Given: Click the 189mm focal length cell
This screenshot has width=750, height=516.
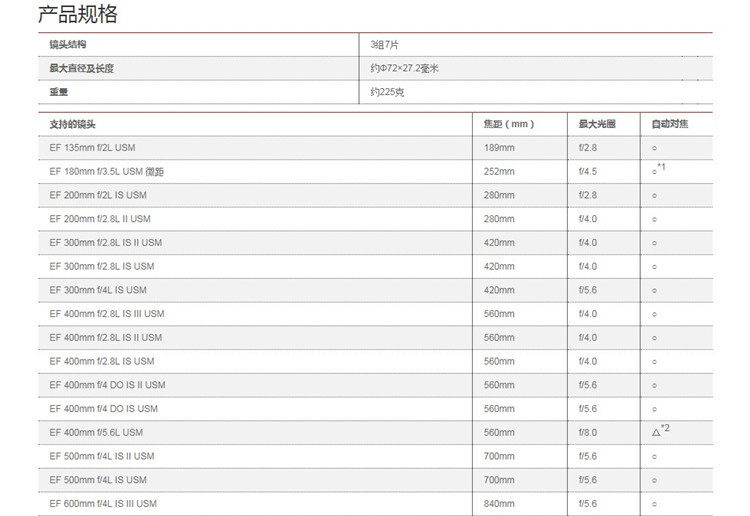Looking at the screenshot, I should (499, 148).
